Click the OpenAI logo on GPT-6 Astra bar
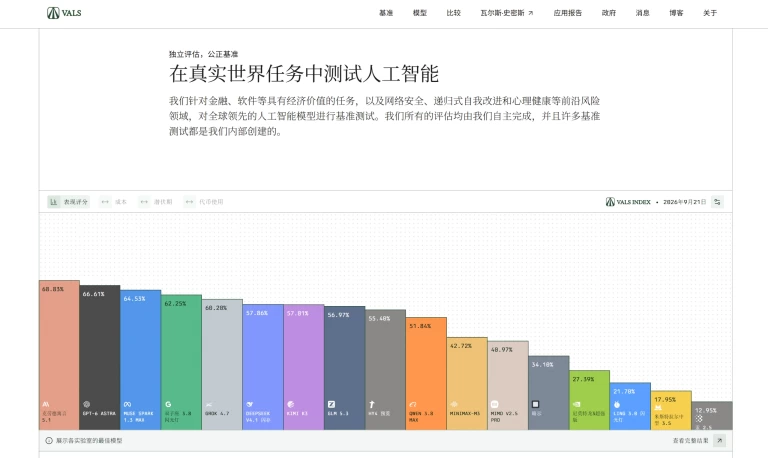The height and width of the screenshot is (458, 768). point(87,405)
